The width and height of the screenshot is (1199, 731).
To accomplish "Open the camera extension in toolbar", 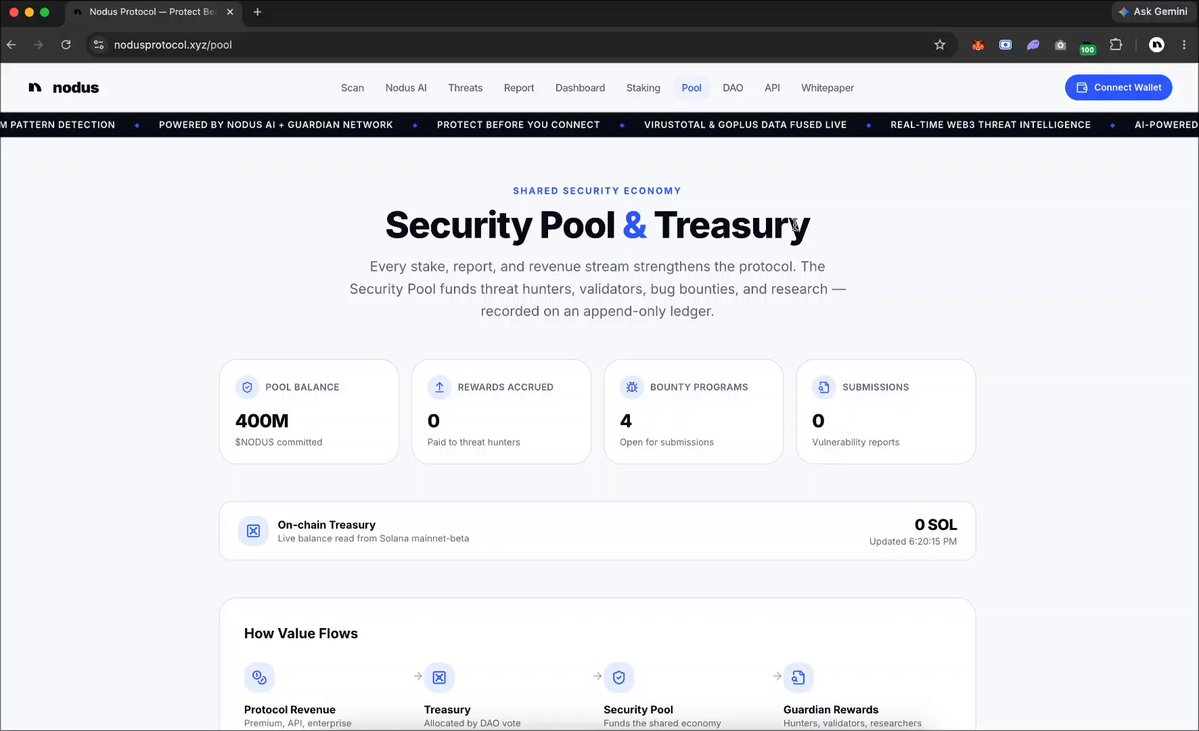I will 1060,45.
